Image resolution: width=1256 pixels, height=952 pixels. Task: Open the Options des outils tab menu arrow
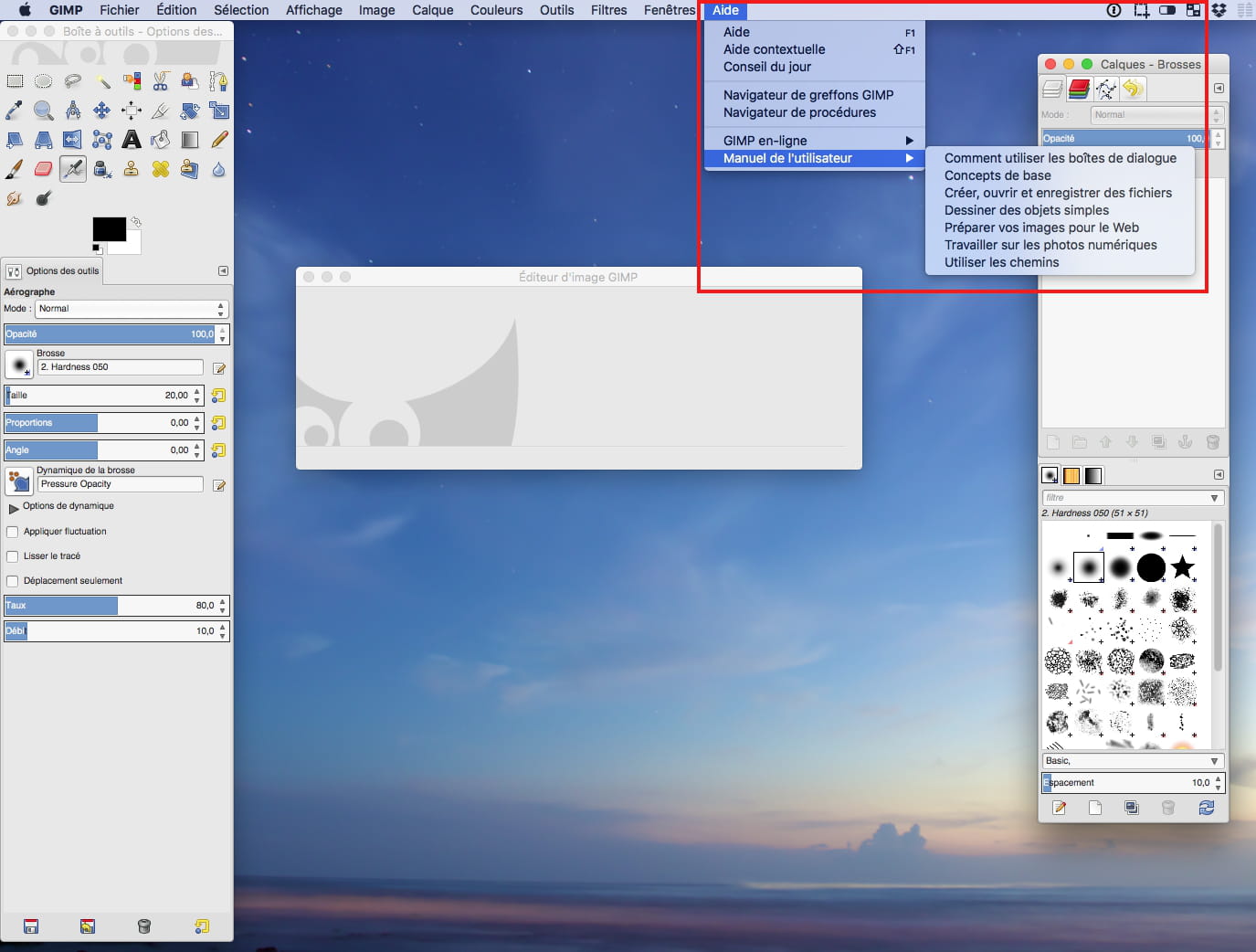click(223, 271)
